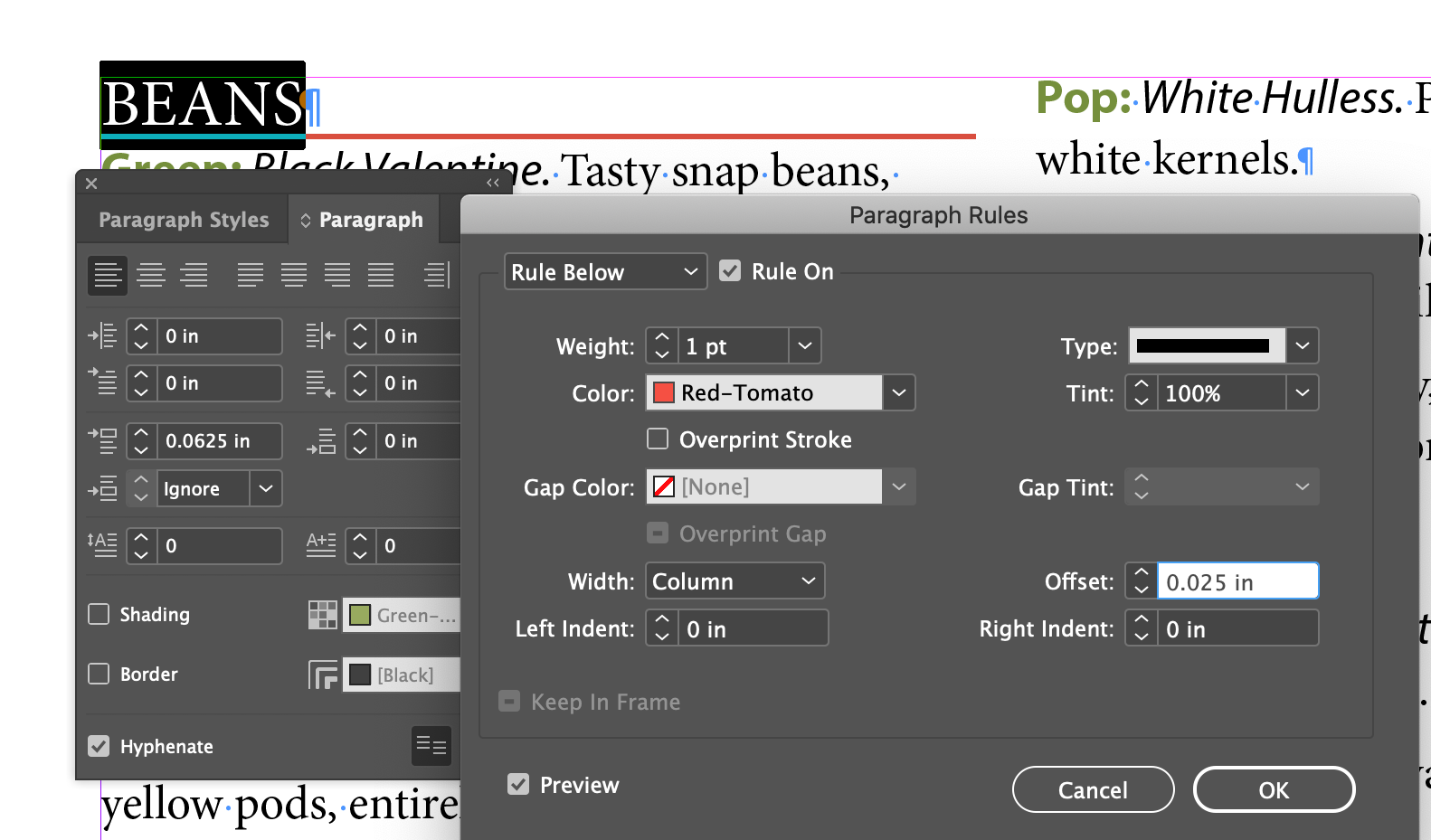The image size is (1431, 840).
Task: Click the Right Indent icon in Paragraph panel
Action: [321, 335]
